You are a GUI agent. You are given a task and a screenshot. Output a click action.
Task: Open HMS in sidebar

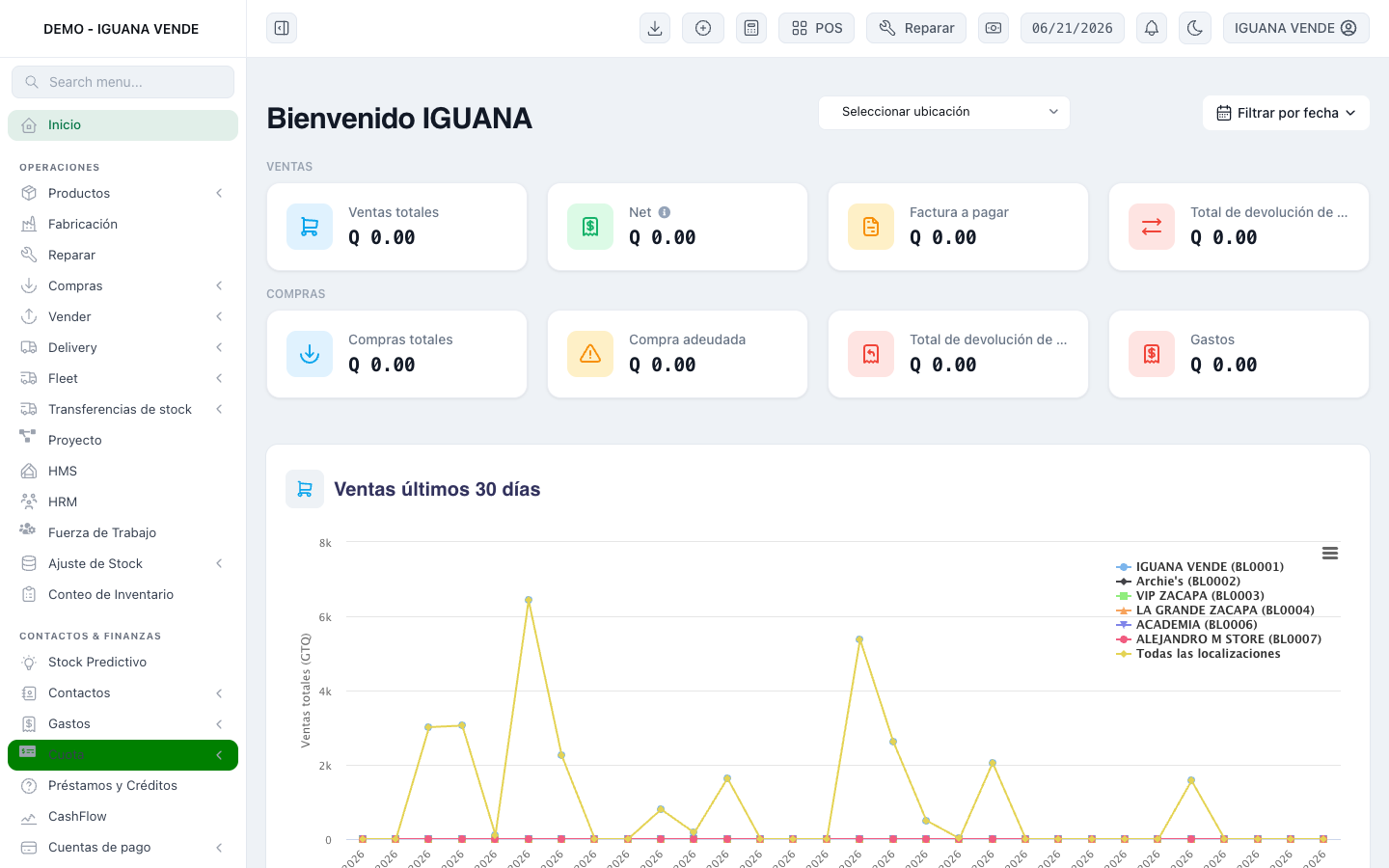point(123,471)
